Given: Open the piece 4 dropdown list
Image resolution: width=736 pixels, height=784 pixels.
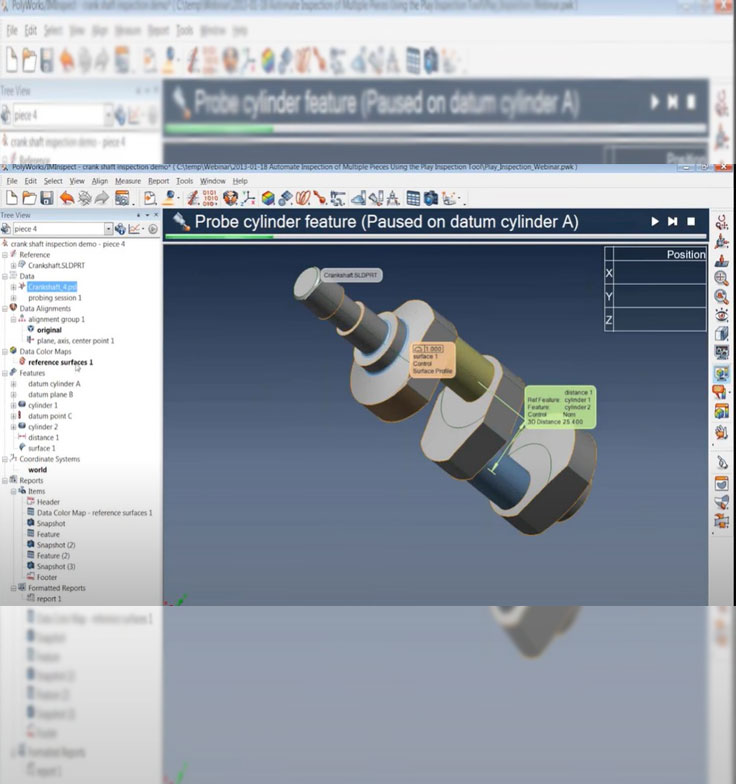Looking at the screenshot, I should 108,228.
